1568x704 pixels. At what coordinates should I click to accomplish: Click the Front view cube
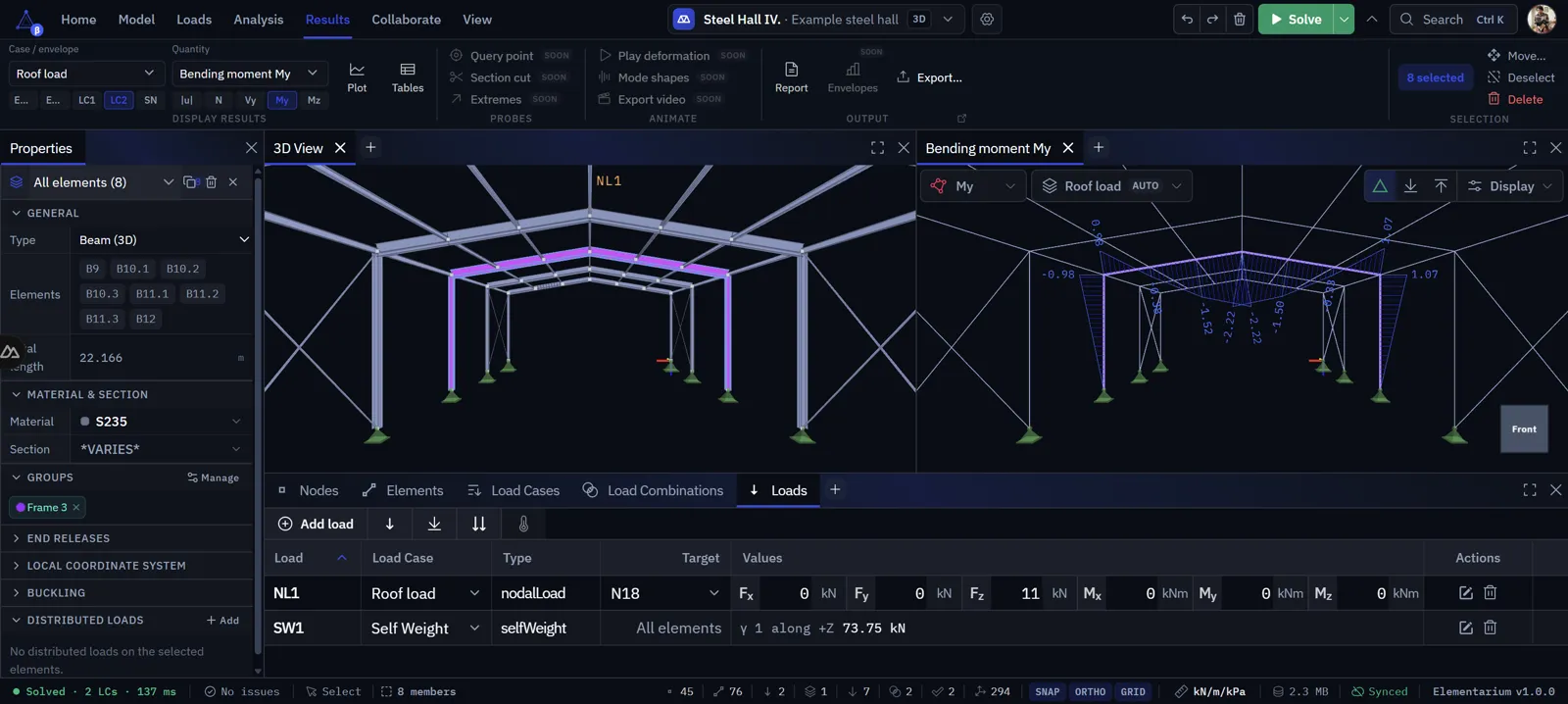click(1524, 428)
